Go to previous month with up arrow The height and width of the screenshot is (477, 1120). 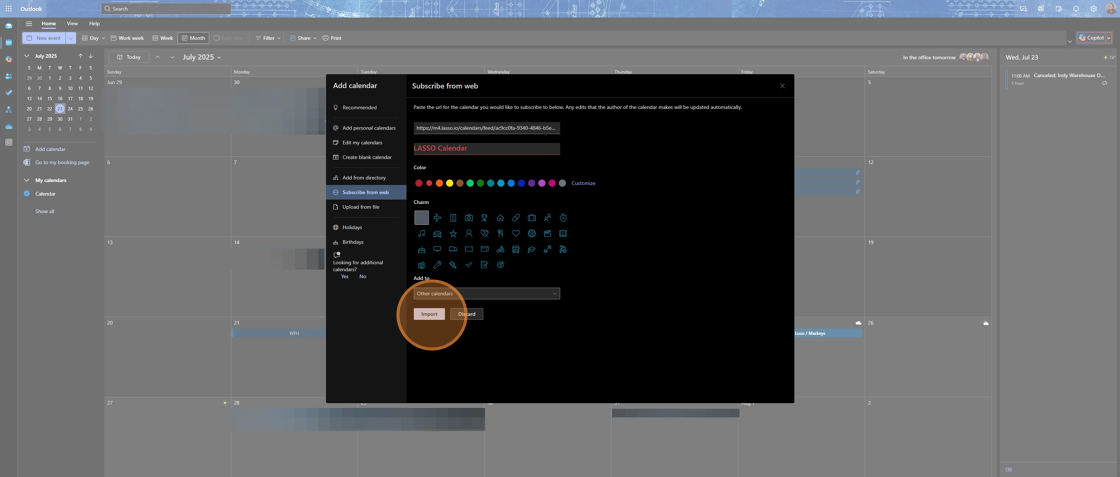[x=81, y=56]
